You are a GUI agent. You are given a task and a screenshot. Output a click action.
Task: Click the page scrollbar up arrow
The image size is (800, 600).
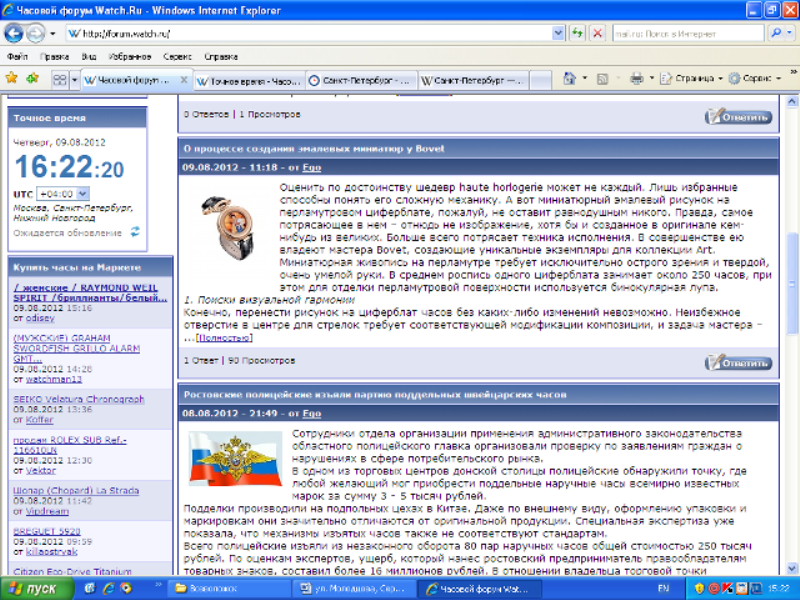tap(792, 102)
